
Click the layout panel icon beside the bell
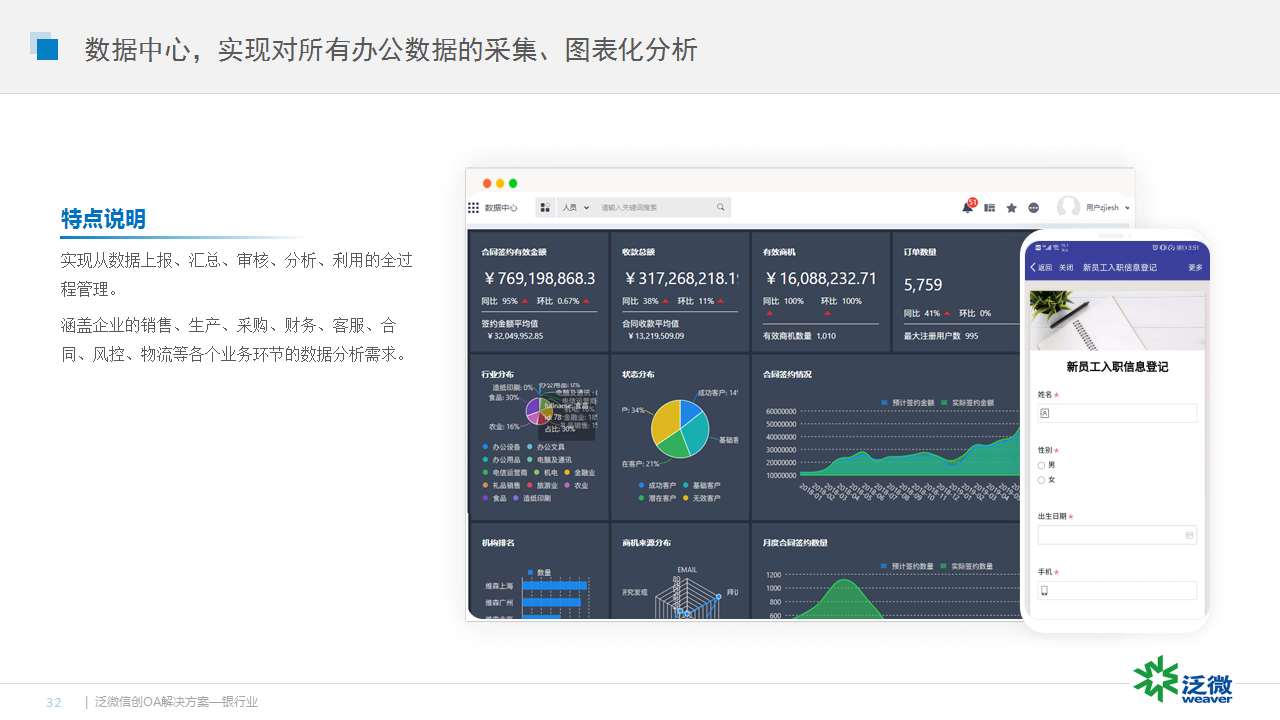(x=990, y=208)
